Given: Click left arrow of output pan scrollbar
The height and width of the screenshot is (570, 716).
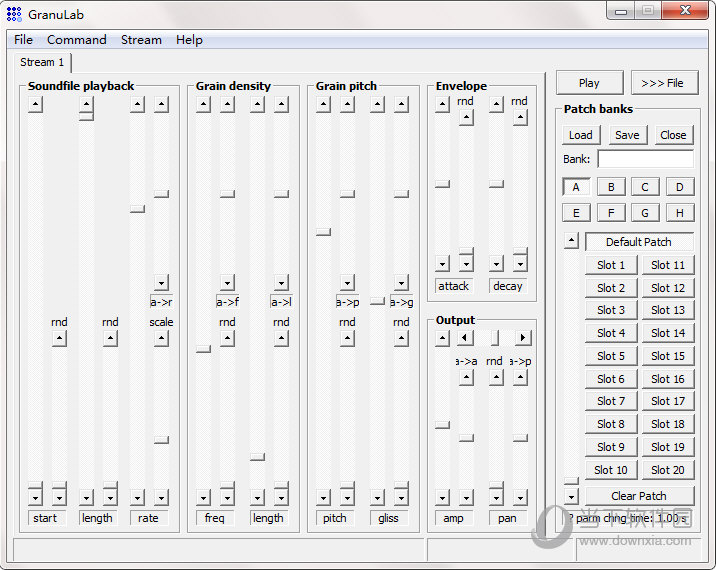Looking at the screenshot, I should [x=465, y=338].
